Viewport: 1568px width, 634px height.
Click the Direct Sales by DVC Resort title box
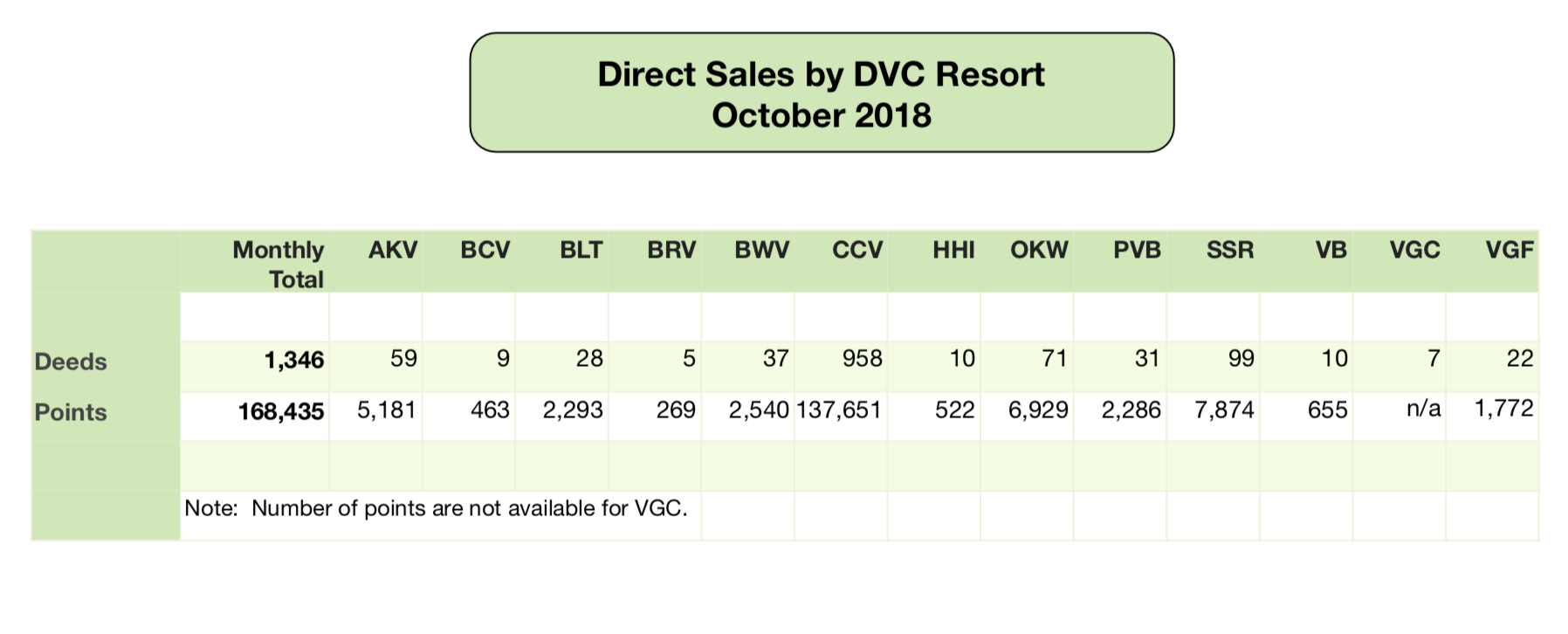pyautogui.click(x=822, y=93)
